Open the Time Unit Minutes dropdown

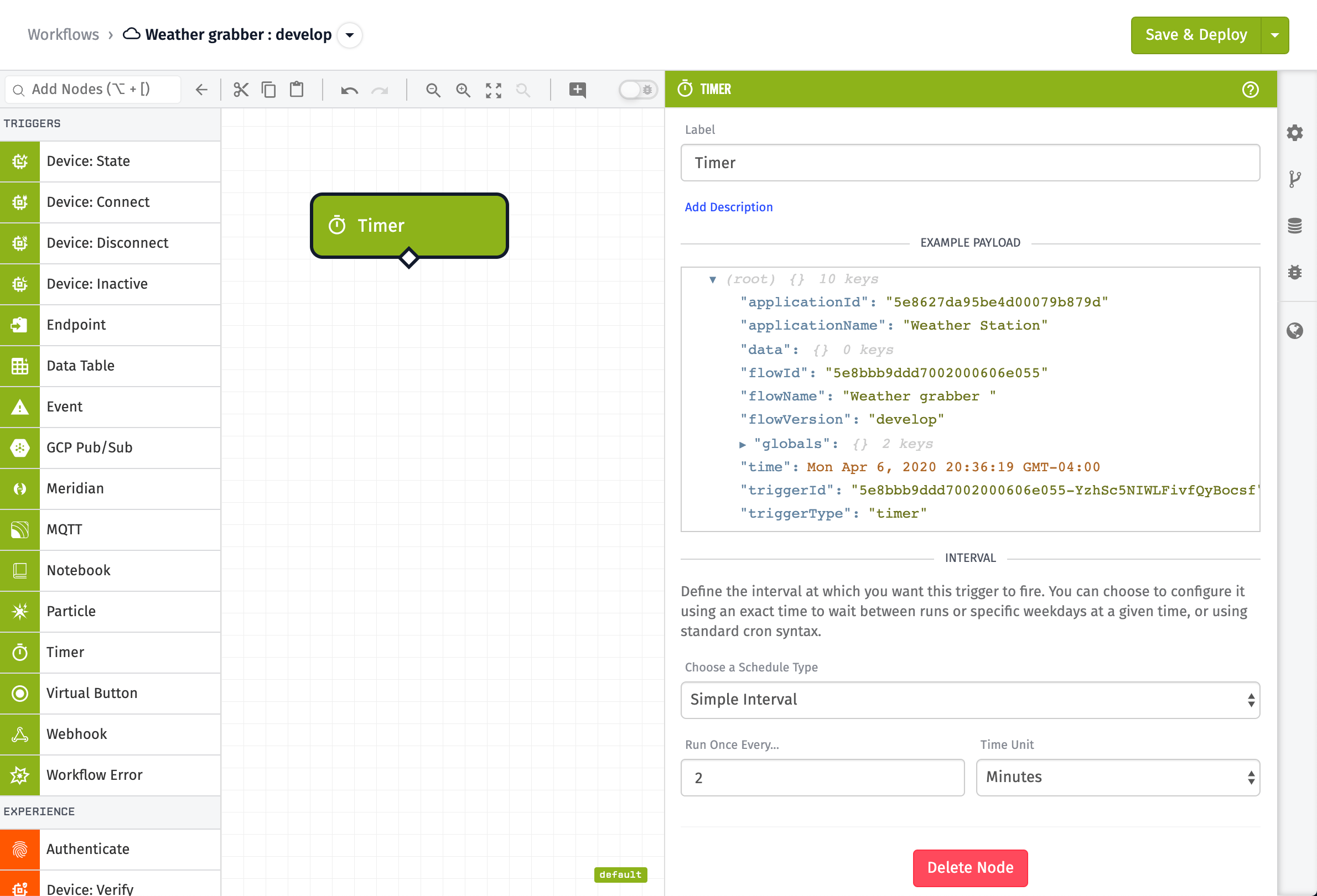coord(1118,778)
